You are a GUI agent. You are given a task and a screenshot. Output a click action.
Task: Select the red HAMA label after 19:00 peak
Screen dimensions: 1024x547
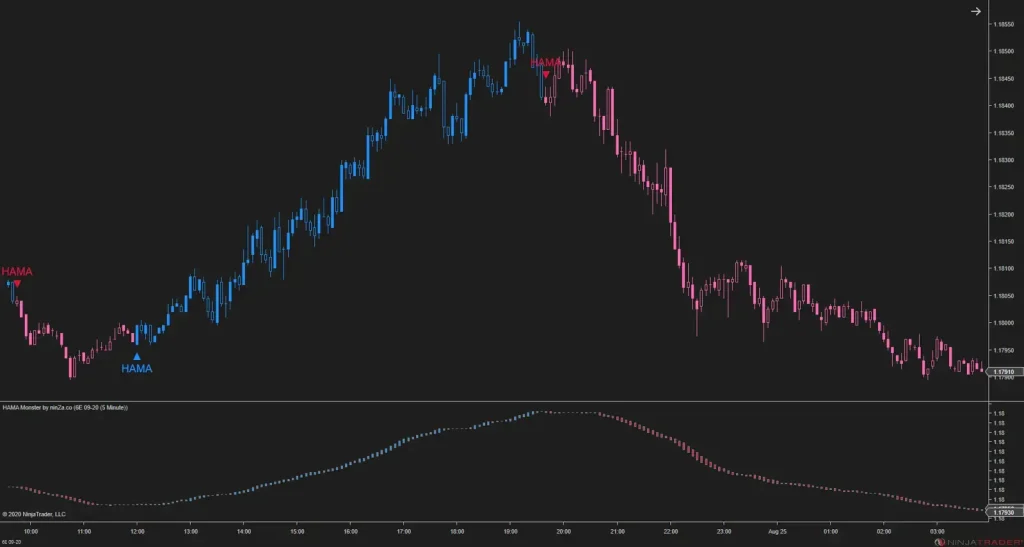pos(545,63)
